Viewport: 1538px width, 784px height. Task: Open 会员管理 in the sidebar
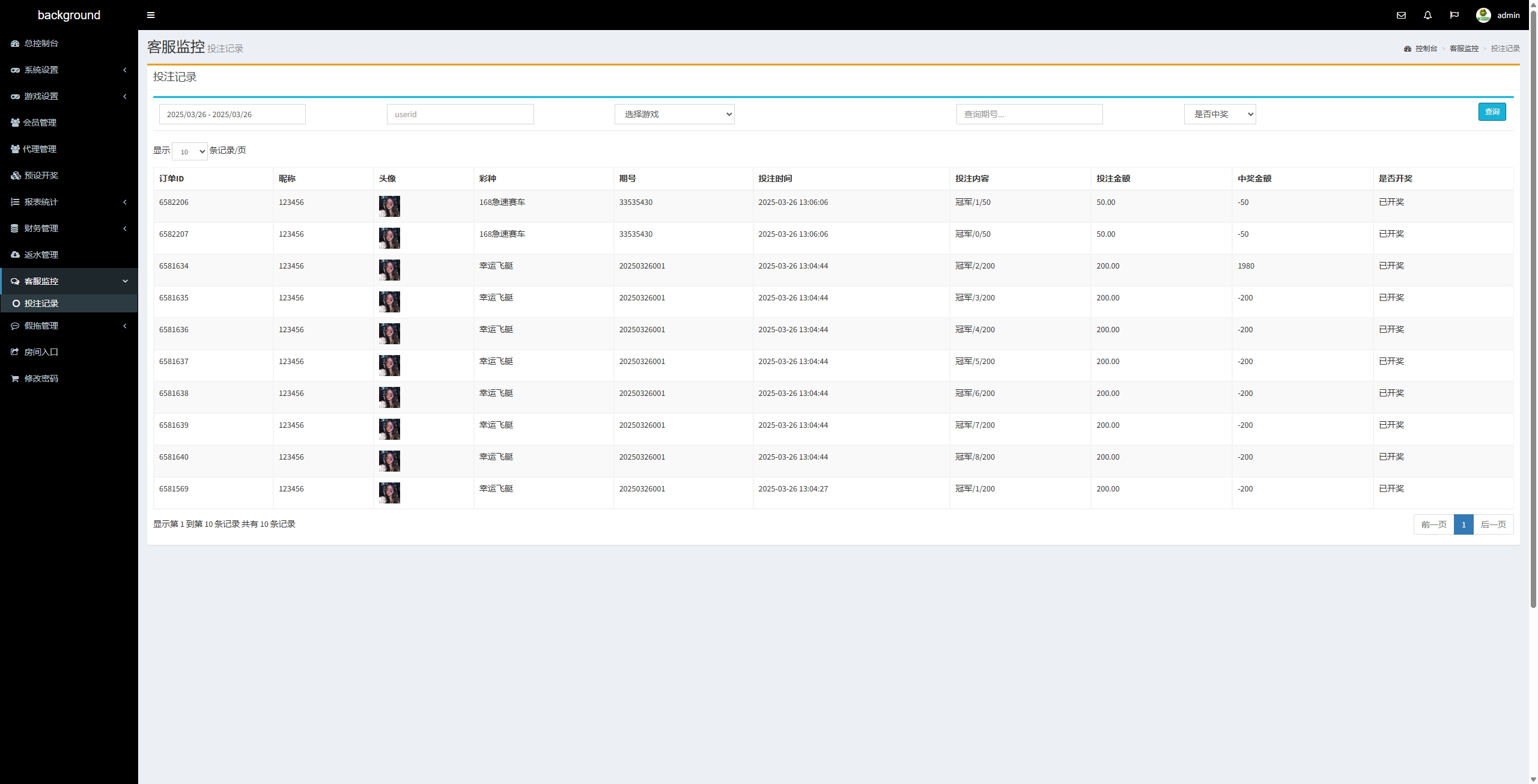point(40,123)
